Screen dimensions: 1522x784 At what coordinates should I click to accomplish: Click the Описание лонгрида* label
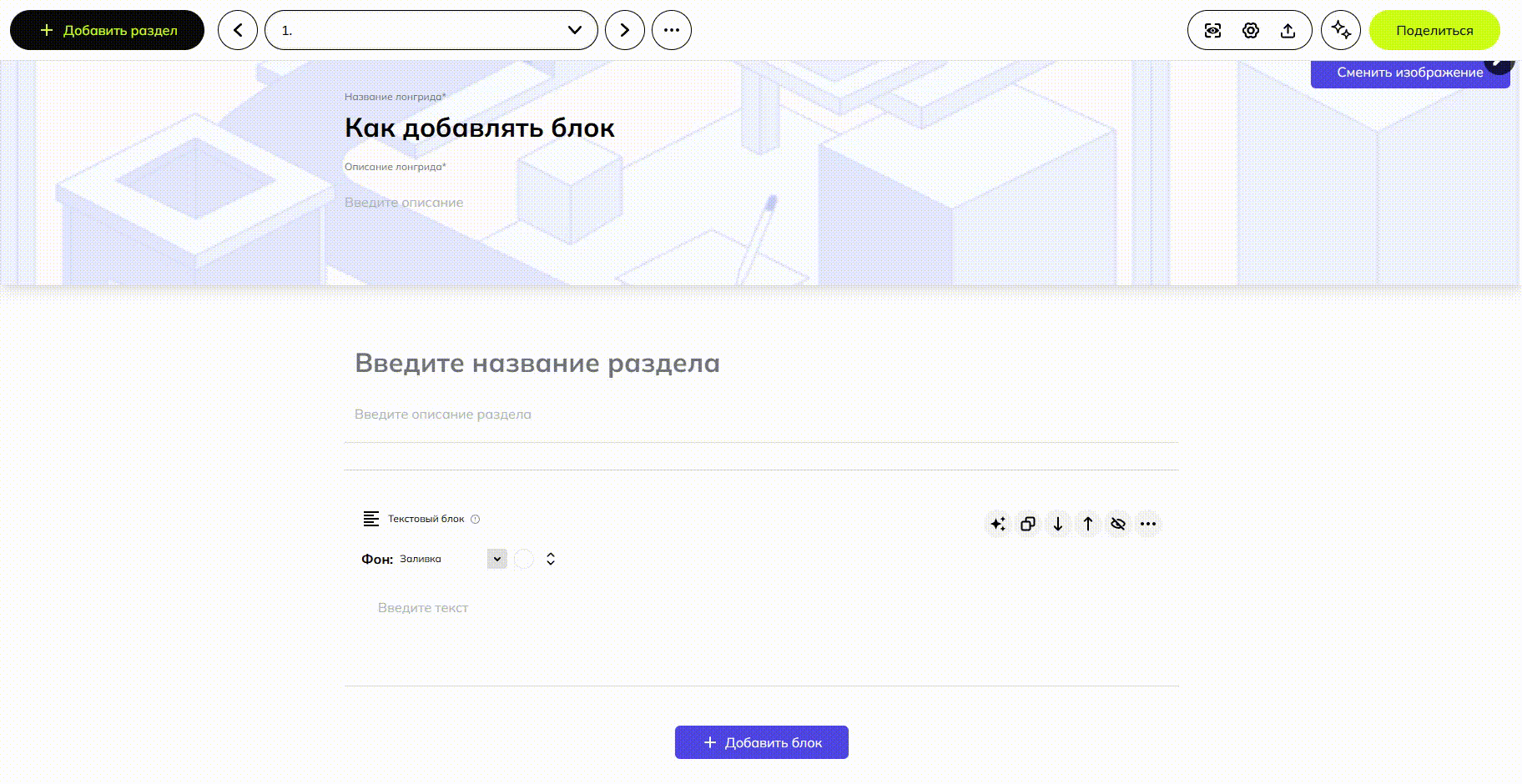tap(396, 167)
